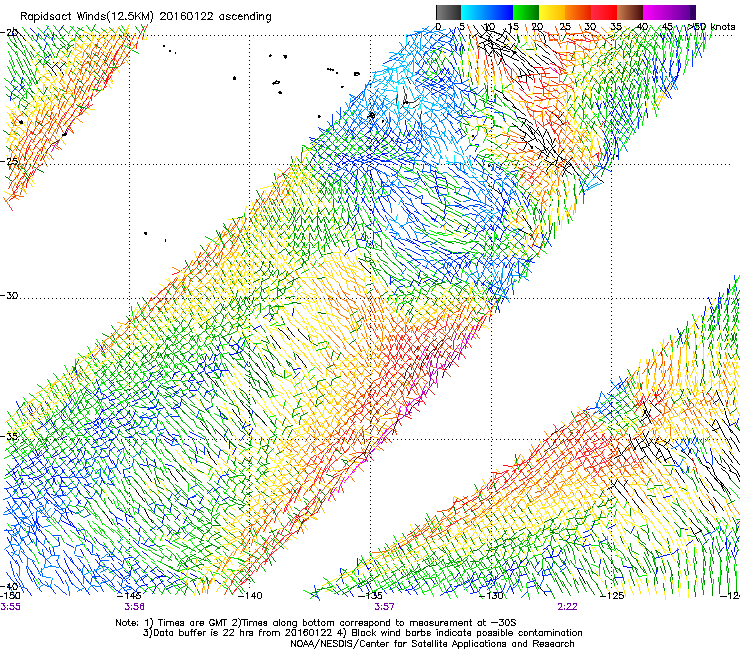
Task: Click the brown 35-40 knots legend segment
Action: (x=630, y=12)
